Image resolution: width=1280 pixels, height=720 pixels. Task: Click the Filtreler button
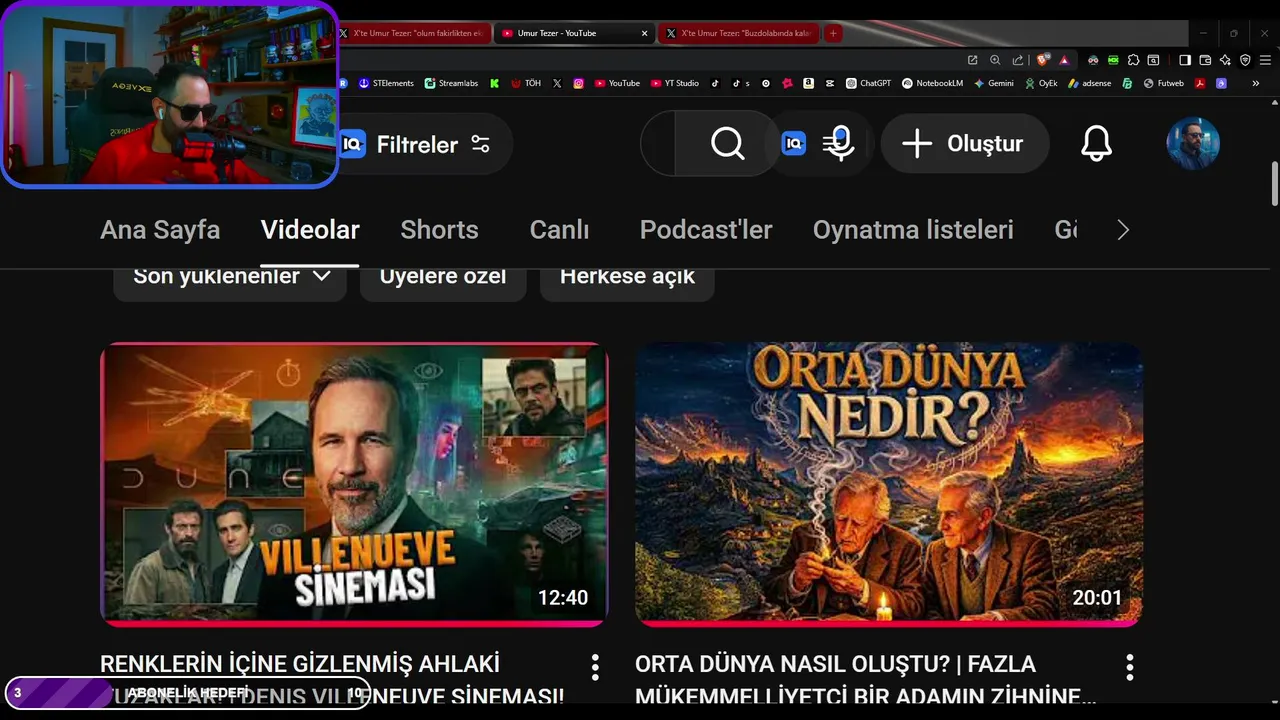pos(425,144)
